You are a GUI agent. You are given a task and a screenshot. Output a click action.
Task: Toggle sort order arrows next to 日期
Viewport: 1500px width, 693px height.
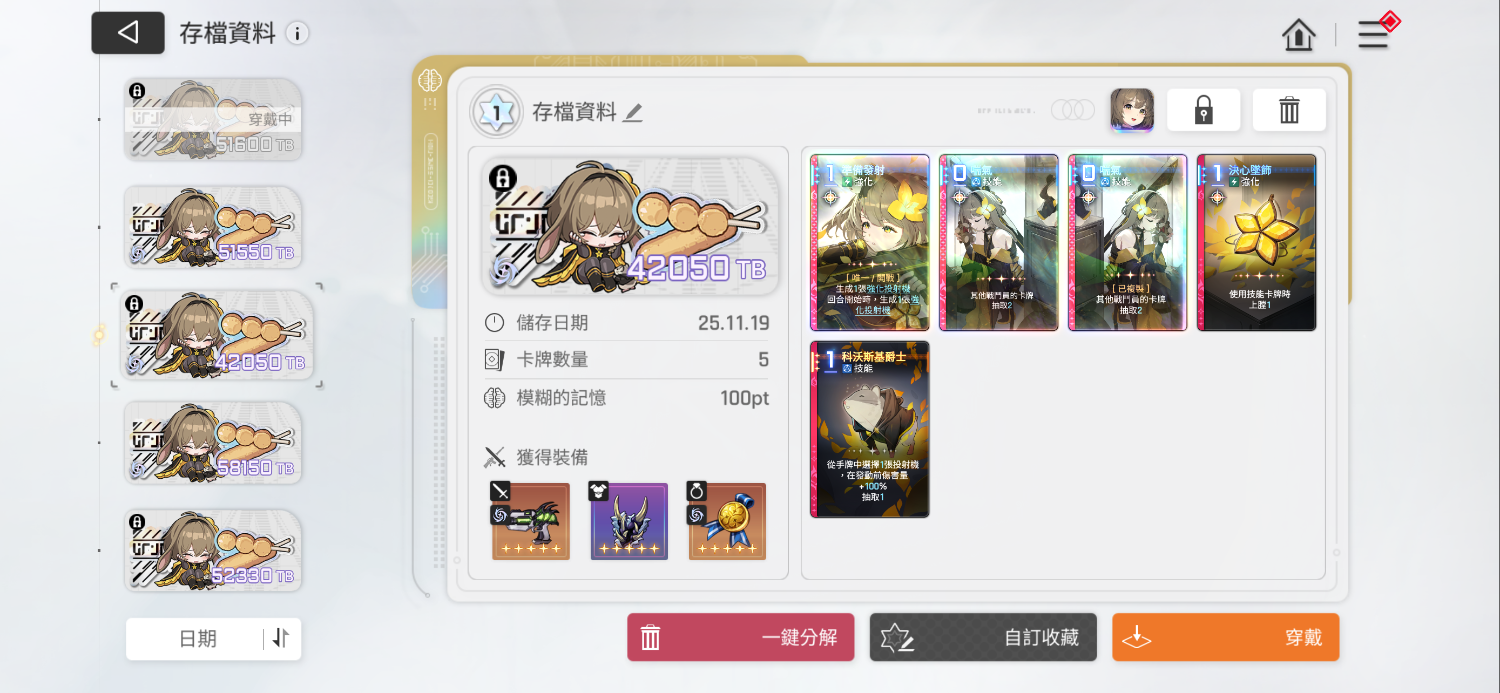point(281,638)
